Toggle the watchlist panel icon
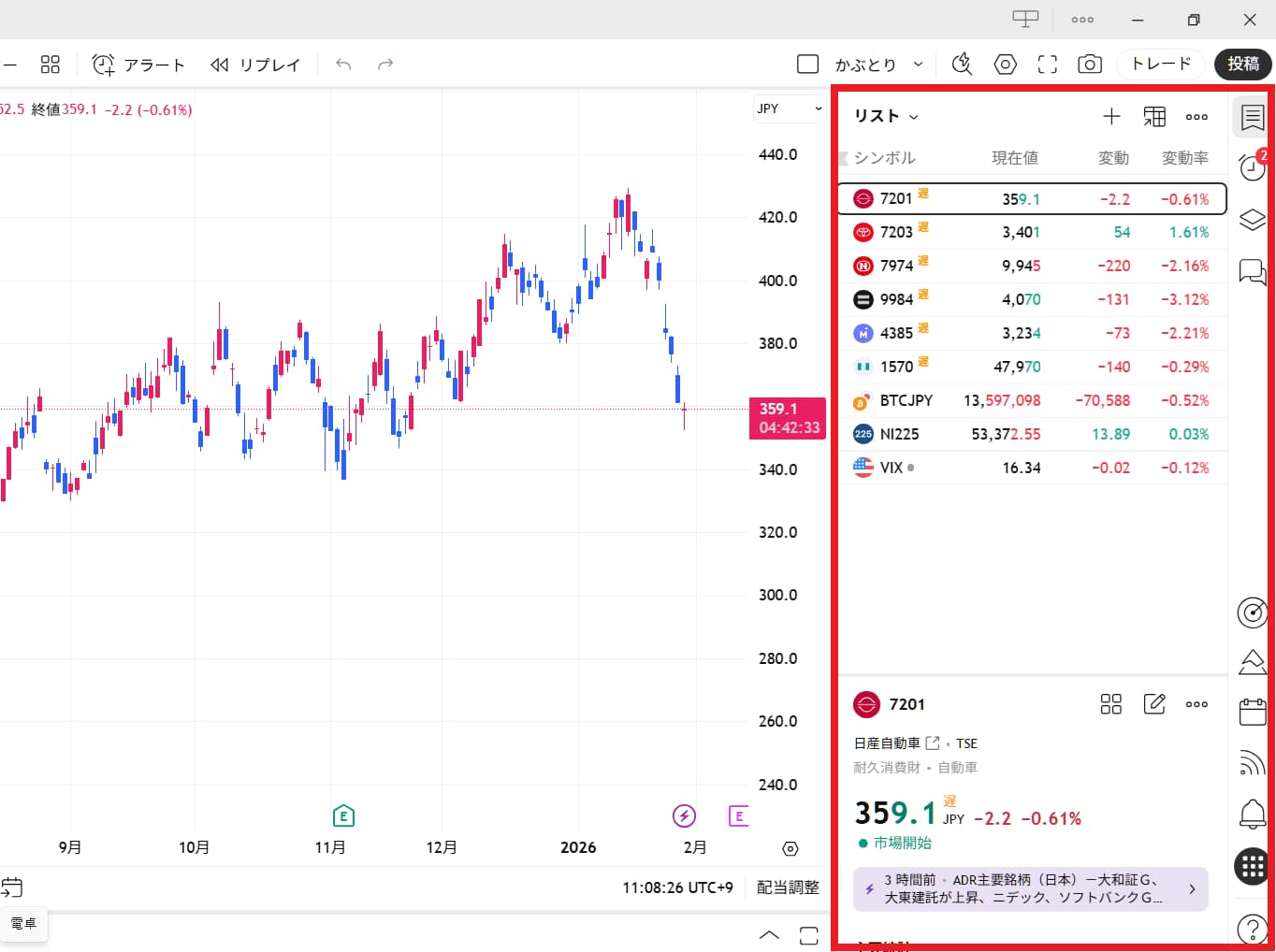The width and height of the screenshot is (1276, 952). click(x=1252, y=118)
